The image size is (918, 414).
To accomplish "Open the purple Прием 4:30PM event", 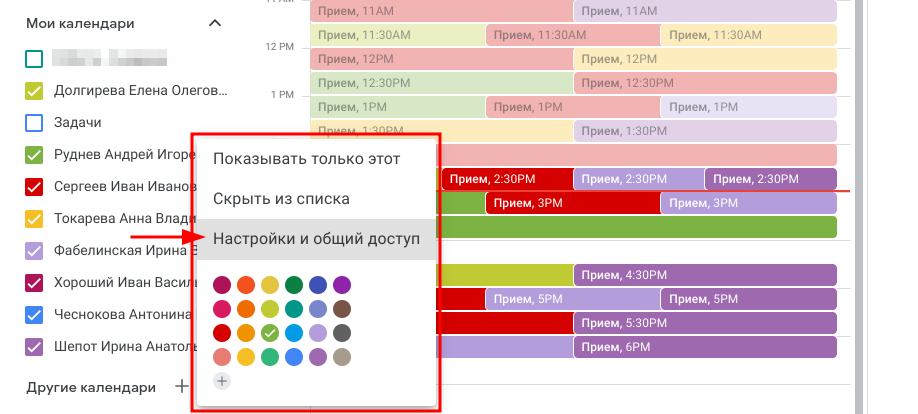I will click(x=704, y=275).
